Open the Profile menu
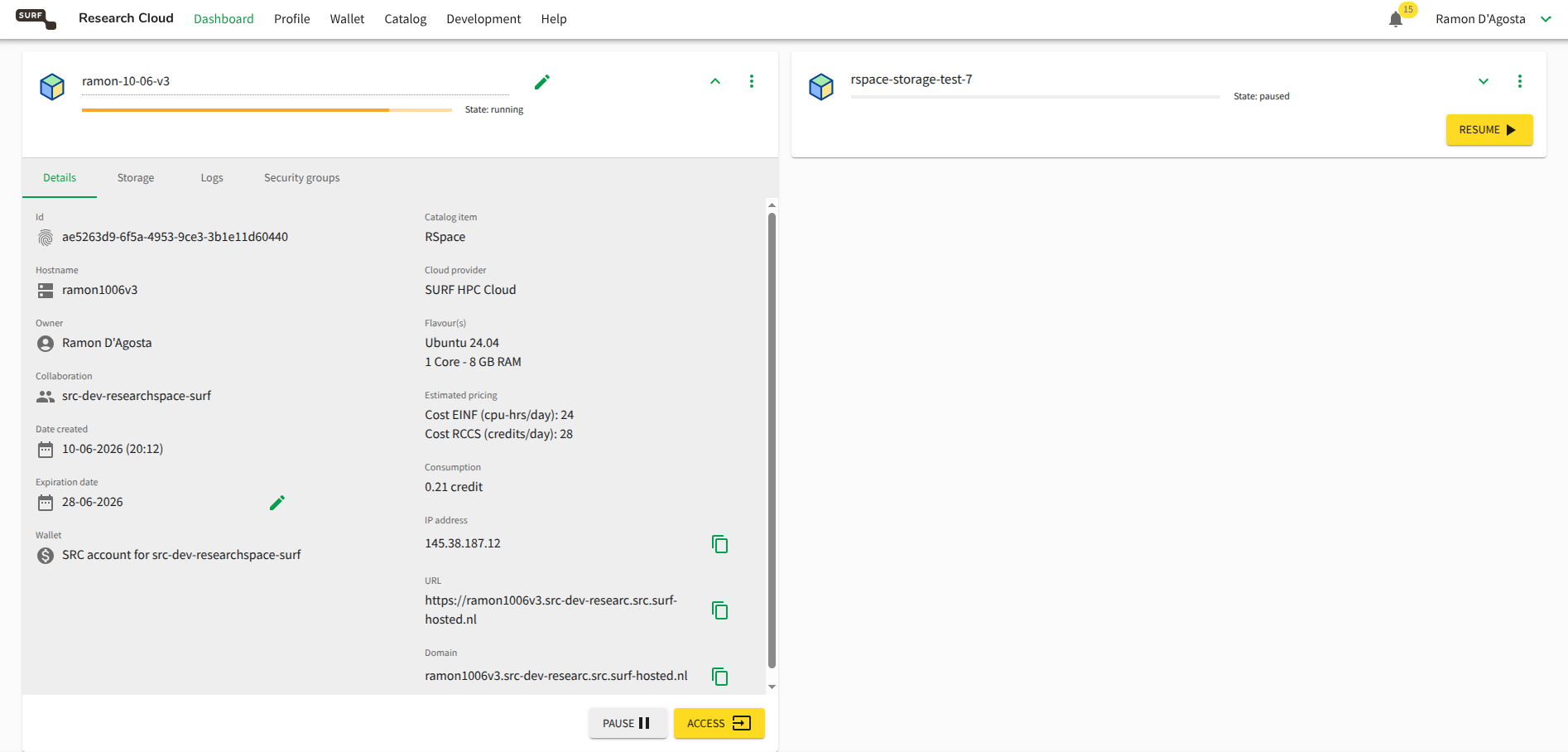The image size is (1568, 752). pyautogui.click(x=292, y=19)
